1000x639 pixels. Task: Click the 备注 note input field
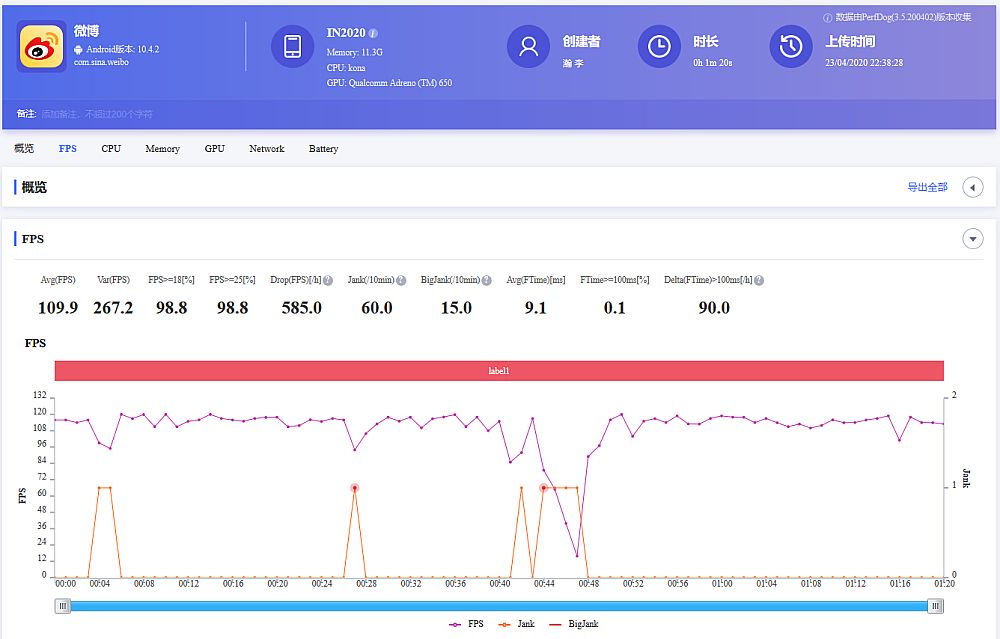pos(120,115)
